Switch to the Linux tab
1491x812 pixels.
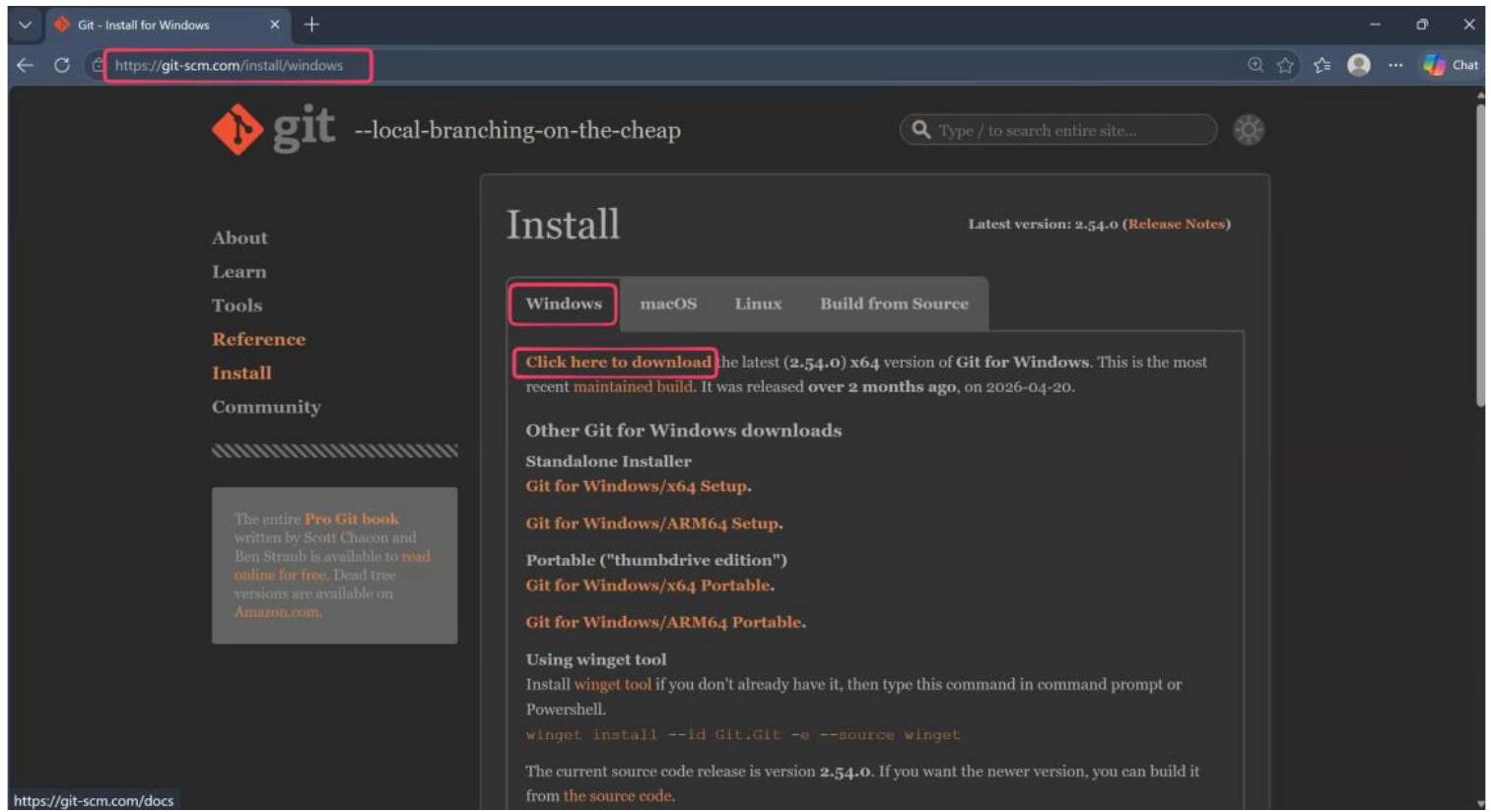click(758, 304)
